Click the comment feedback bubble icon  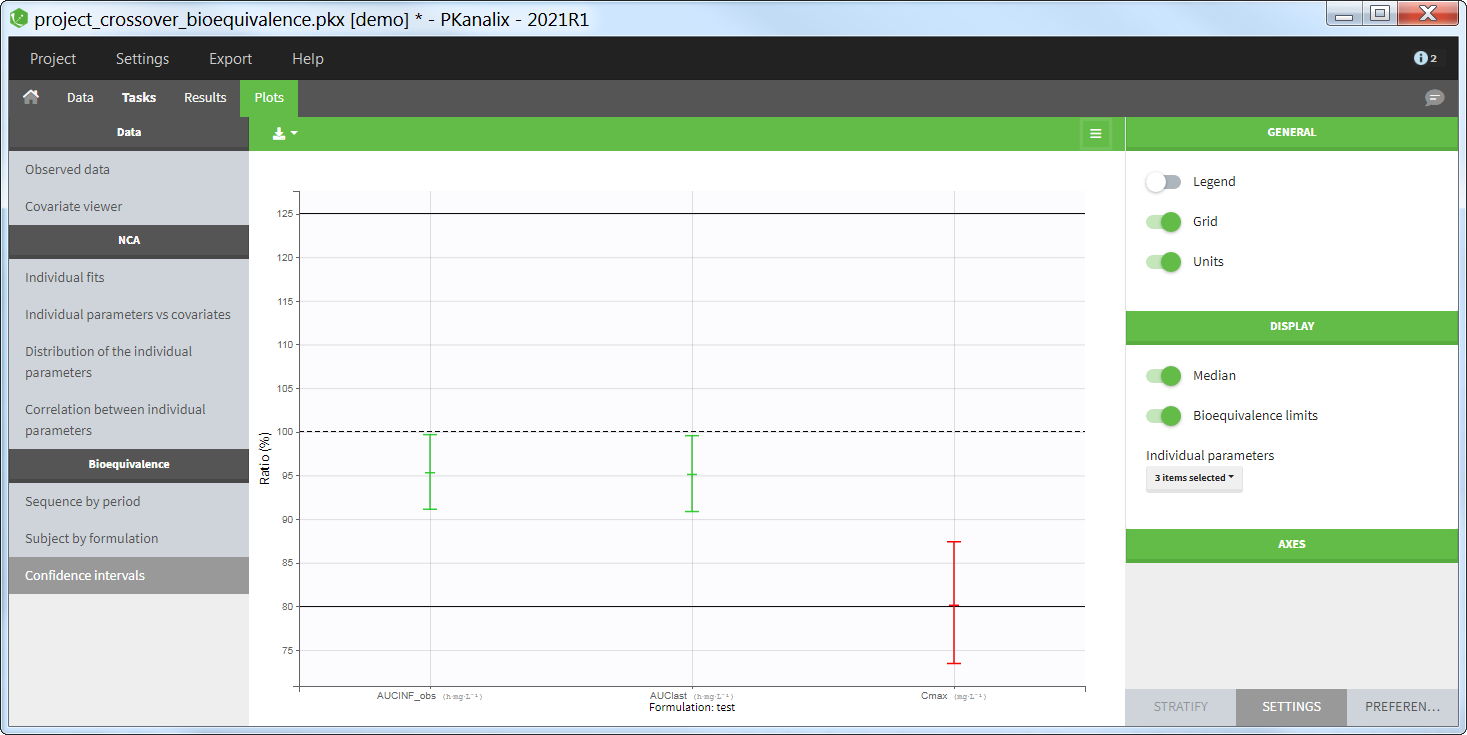tap(1434, 98)
